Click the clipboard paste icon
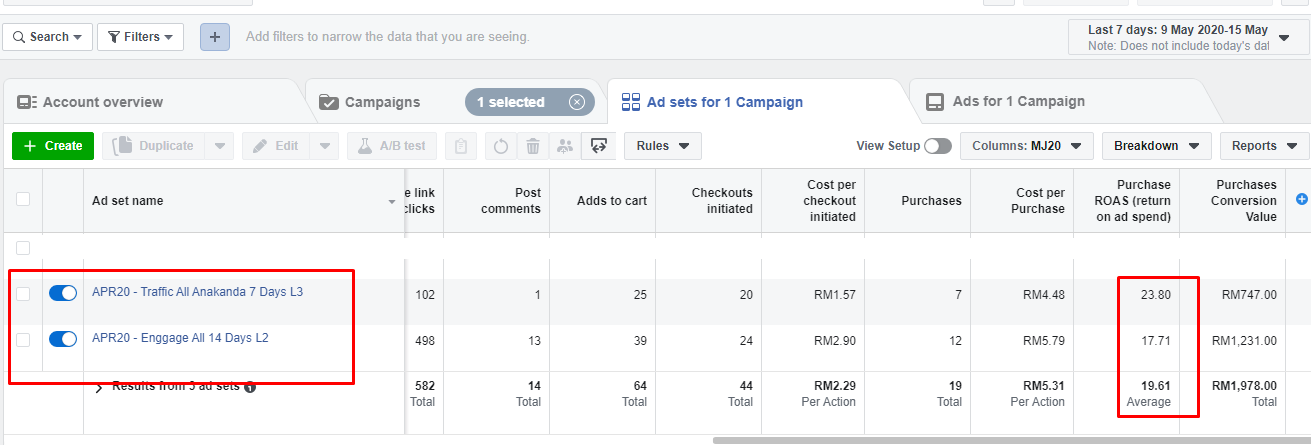 pos(461,146)
